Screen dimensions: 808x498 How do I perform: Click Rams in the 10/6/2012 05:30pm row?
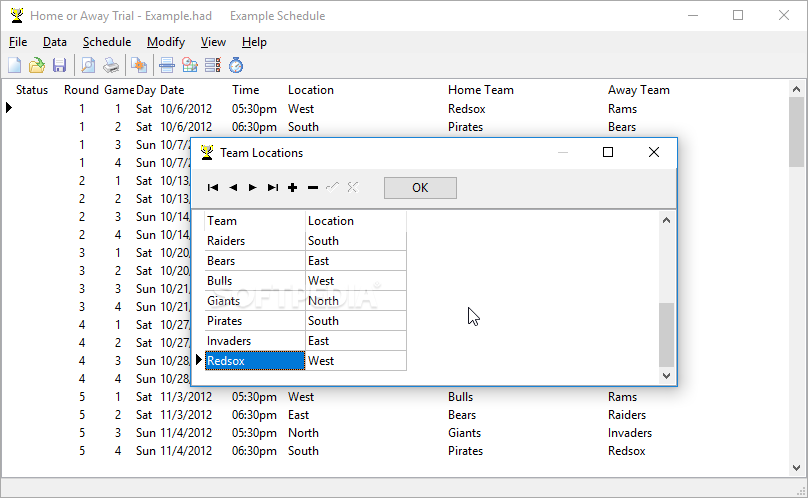click(622, 109)
